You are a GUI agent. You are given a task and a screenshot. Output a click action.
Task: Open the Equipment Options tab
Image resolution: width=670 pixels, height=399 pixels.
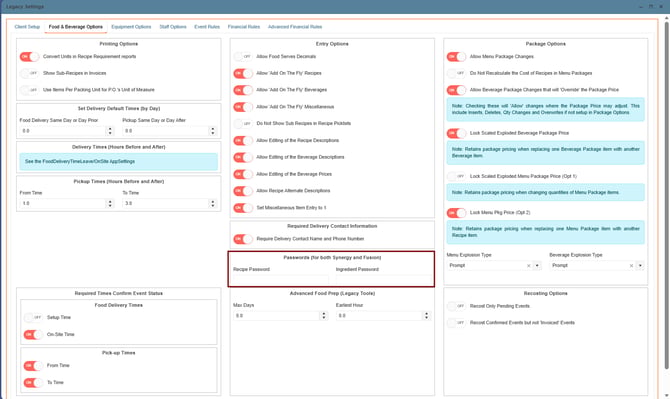click(x=131, y=26)
